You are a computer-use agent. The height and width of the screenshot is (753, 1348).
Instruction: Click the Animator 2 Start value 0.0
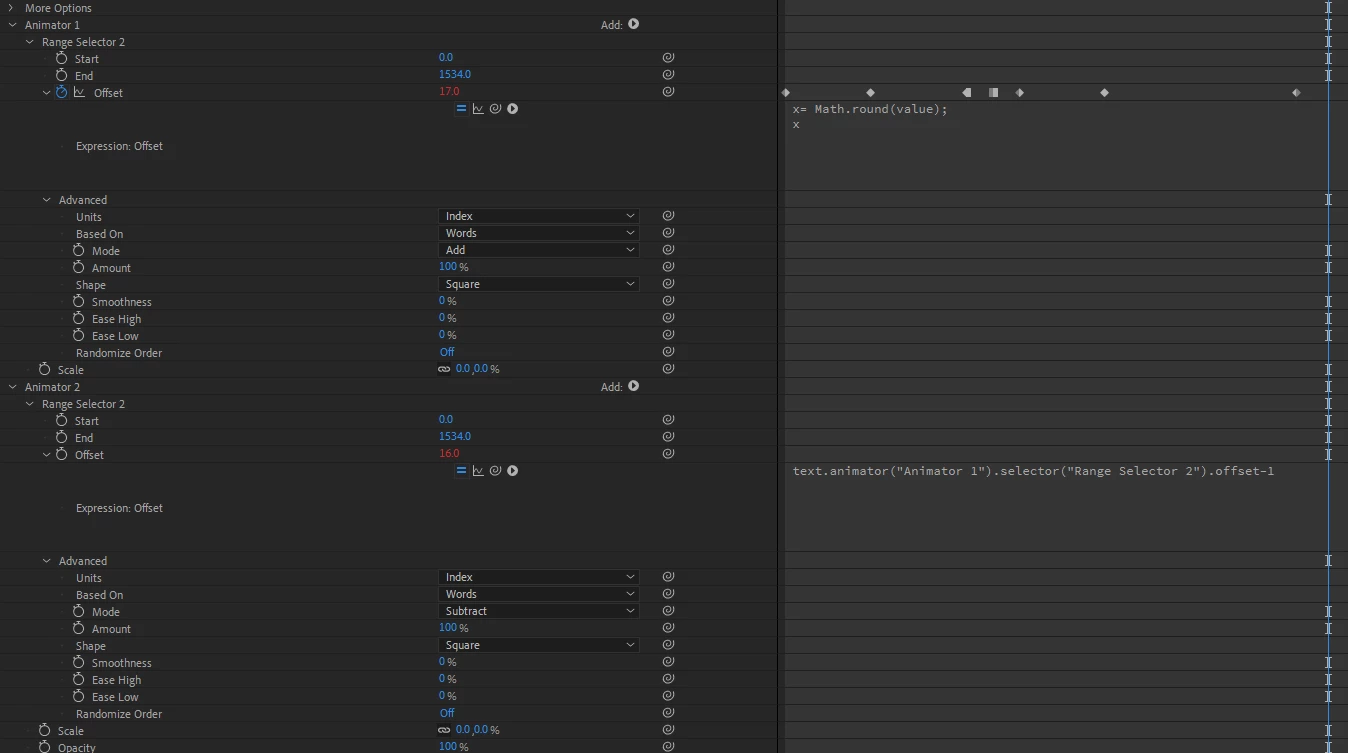(x=446, y=419)
